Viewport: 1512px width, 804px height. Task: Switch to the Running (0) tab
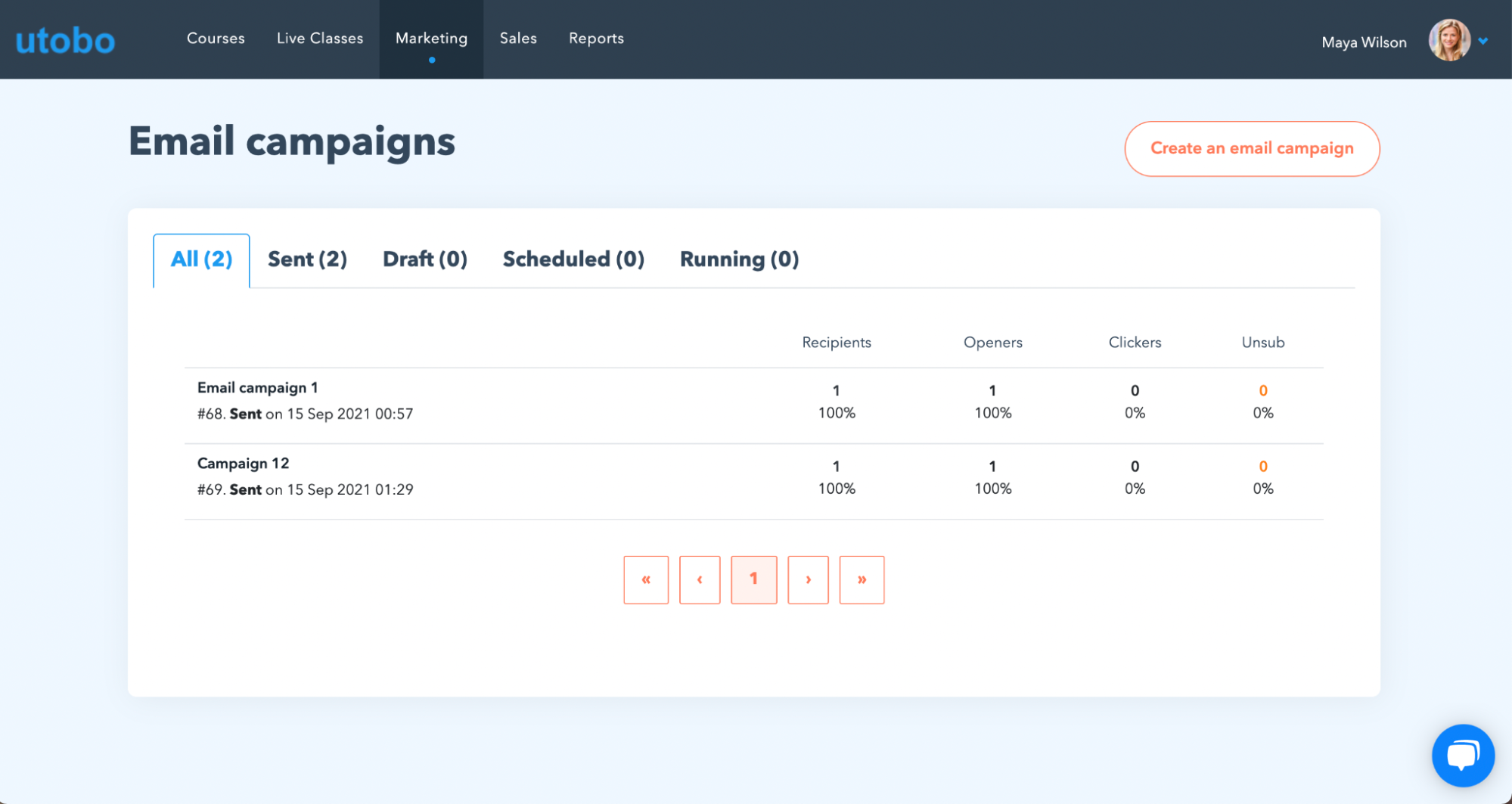[x=739, y=259]
